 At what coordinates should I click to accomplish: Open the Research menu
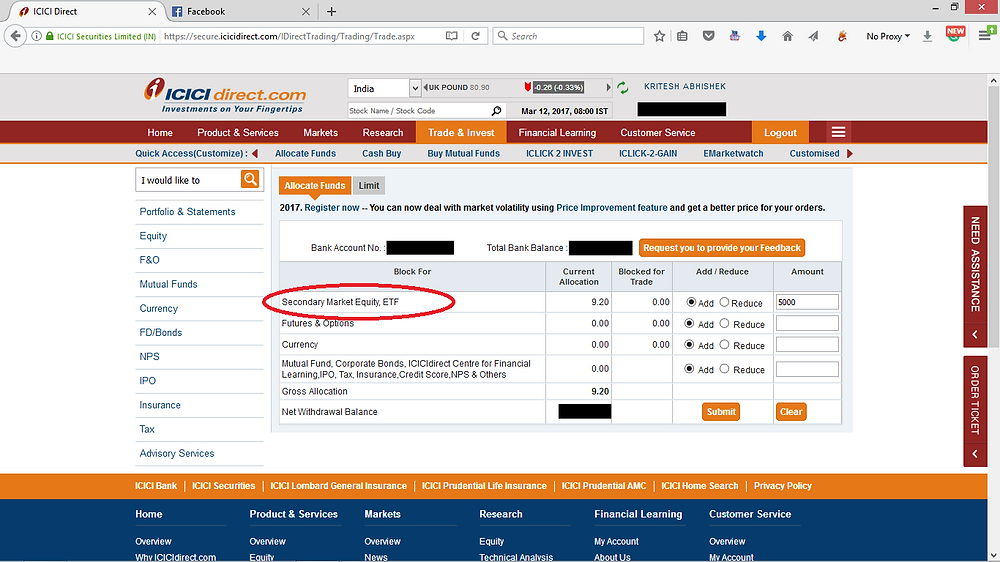383,132
